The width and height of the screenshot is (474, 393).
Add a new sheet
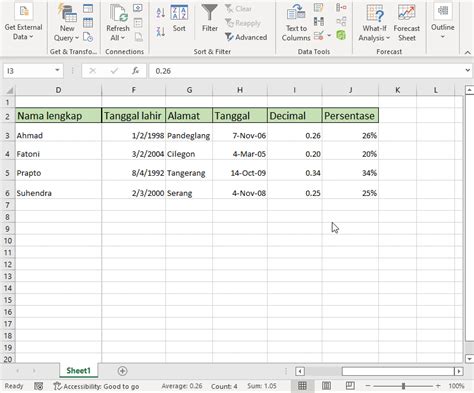[x=122, y=371]
